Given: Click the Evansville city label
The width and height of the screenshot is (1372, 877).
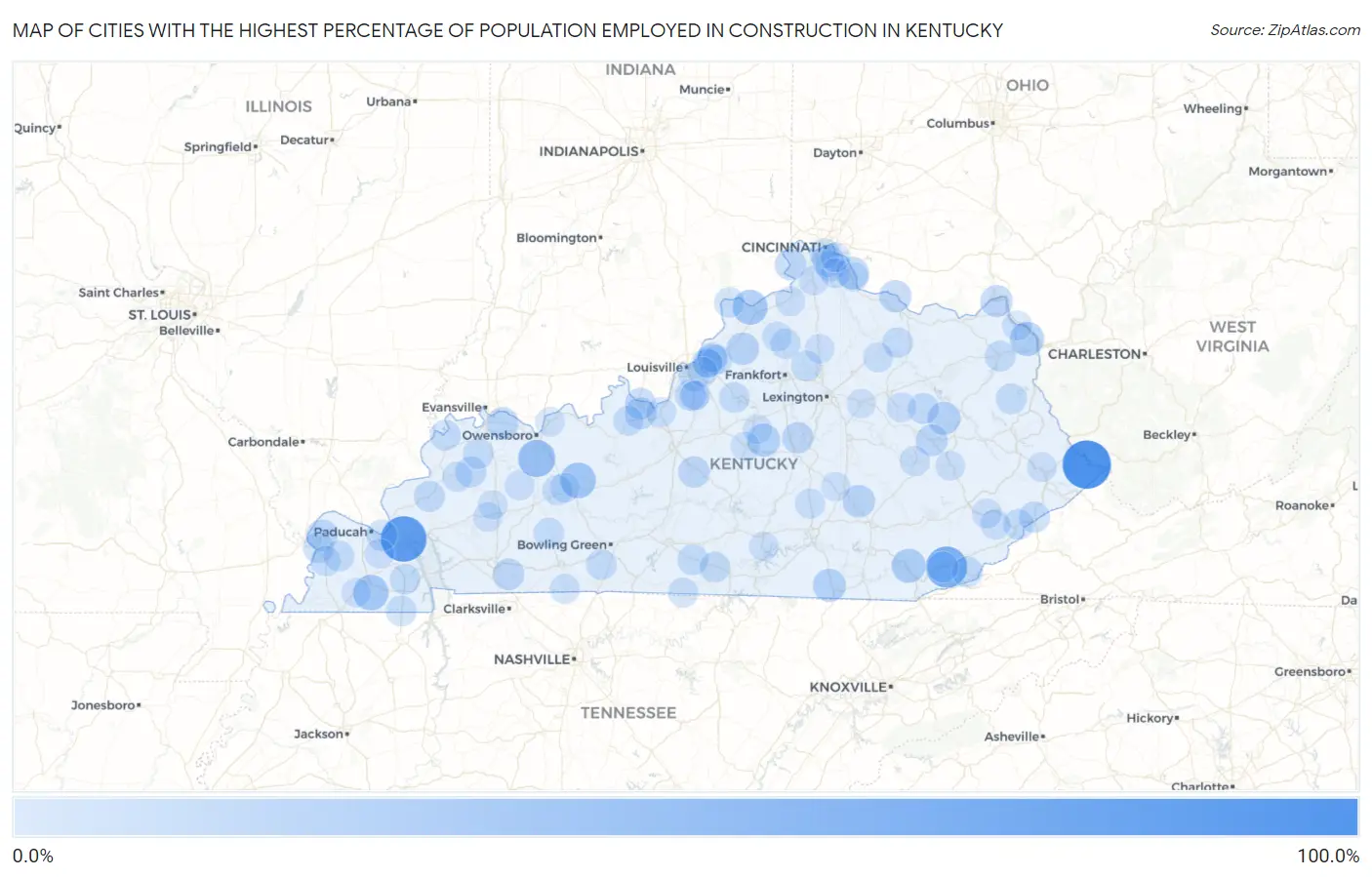Looking at the screenshot, I should click(x=452, y=407).
